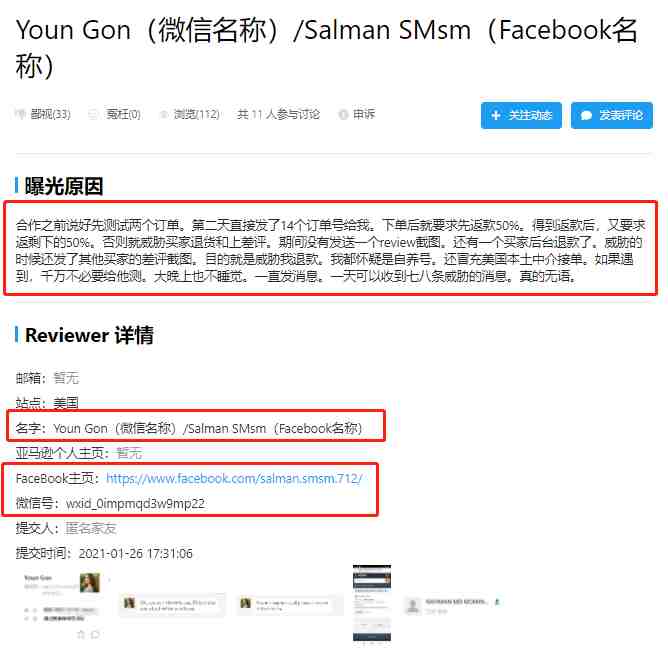This screenshot has width=668, height=667.
Task: Click the 申诉 appeal icon
Action: 343,114
